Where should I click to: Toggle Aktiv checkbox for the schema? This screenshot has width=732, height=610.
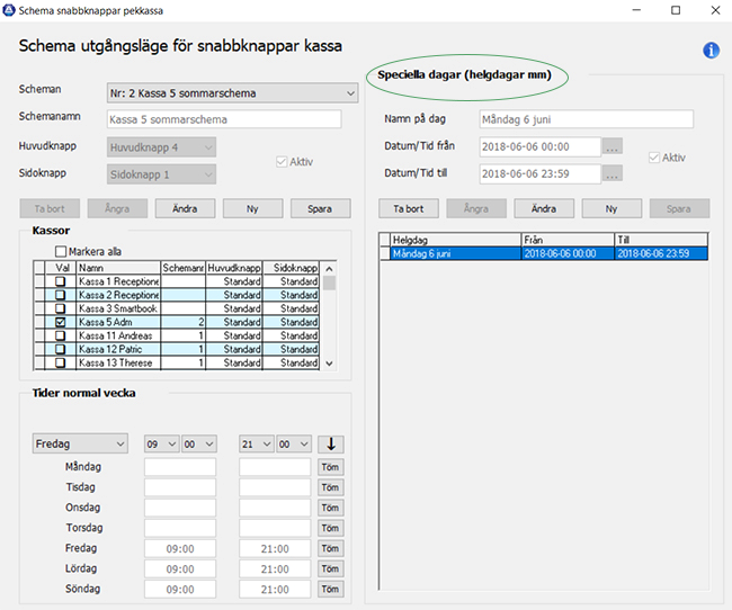coord(282,162)
